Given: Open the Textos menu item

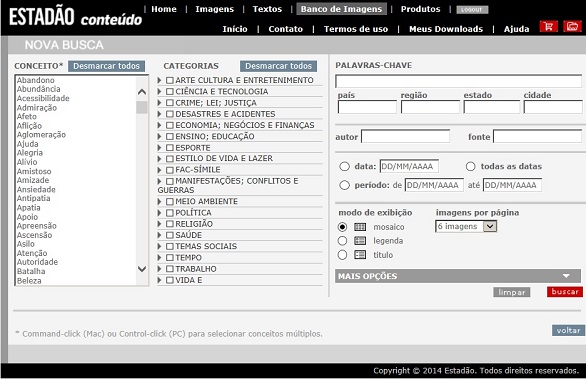Looking at the screenshot, I should pos(267,9).
